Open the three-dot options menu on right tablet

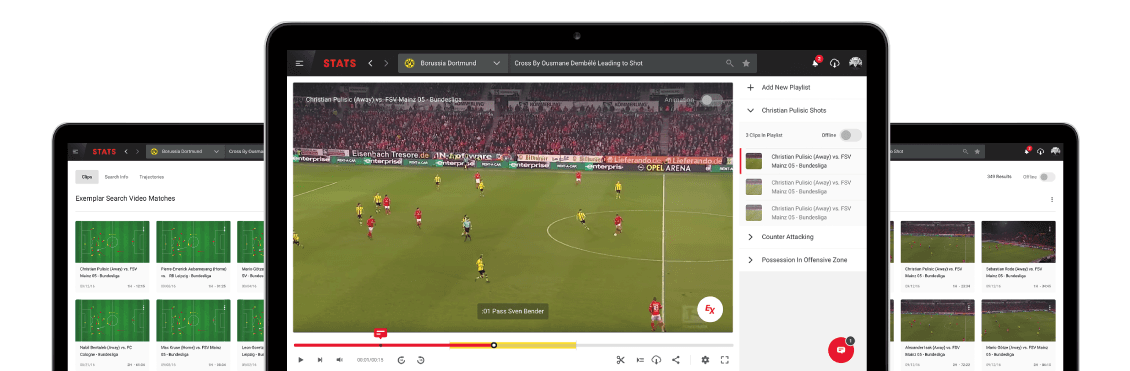[1051, 200]
